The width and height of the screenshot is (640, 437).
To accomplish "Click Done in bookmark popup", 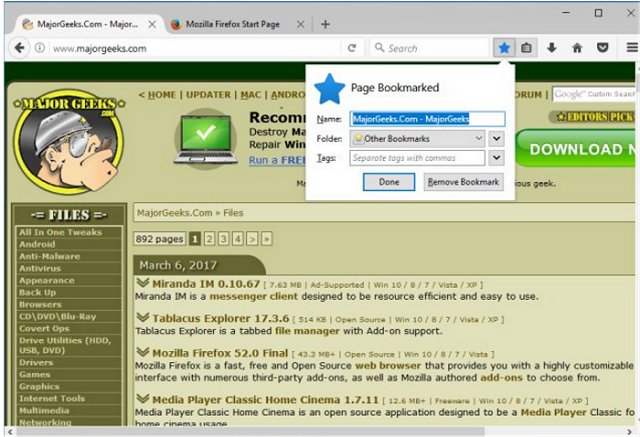I will pyautogui.click(x=389, y=182).
